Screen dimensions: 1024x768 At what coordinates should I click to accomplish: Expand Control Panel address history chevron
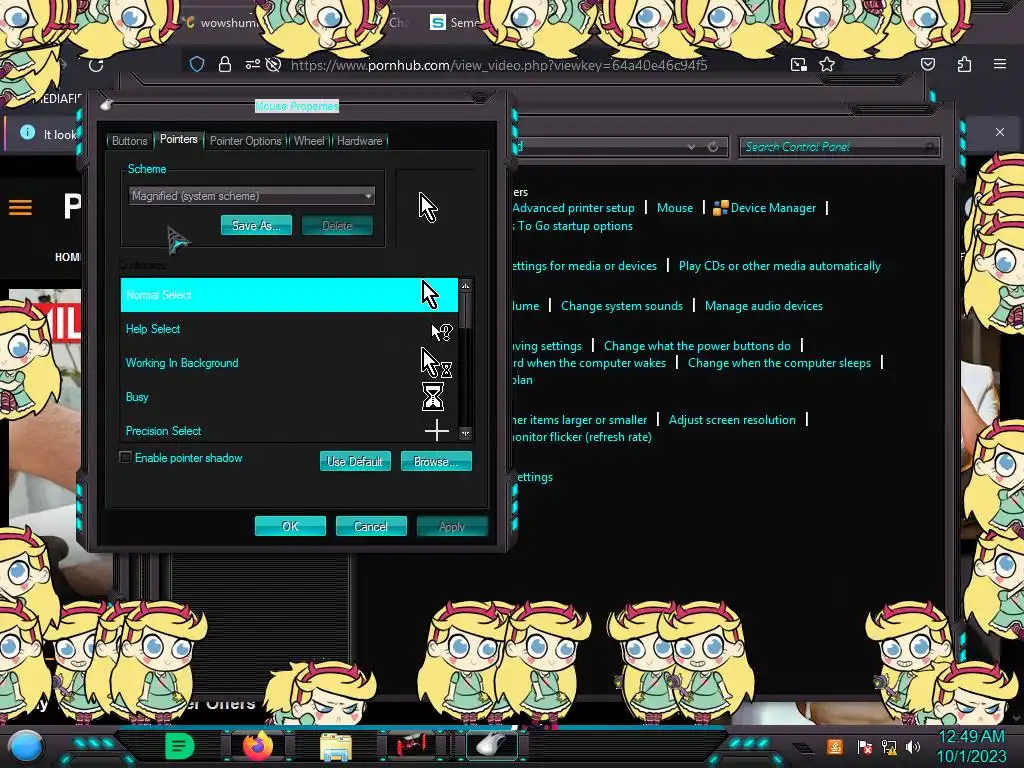coord(691,147)
